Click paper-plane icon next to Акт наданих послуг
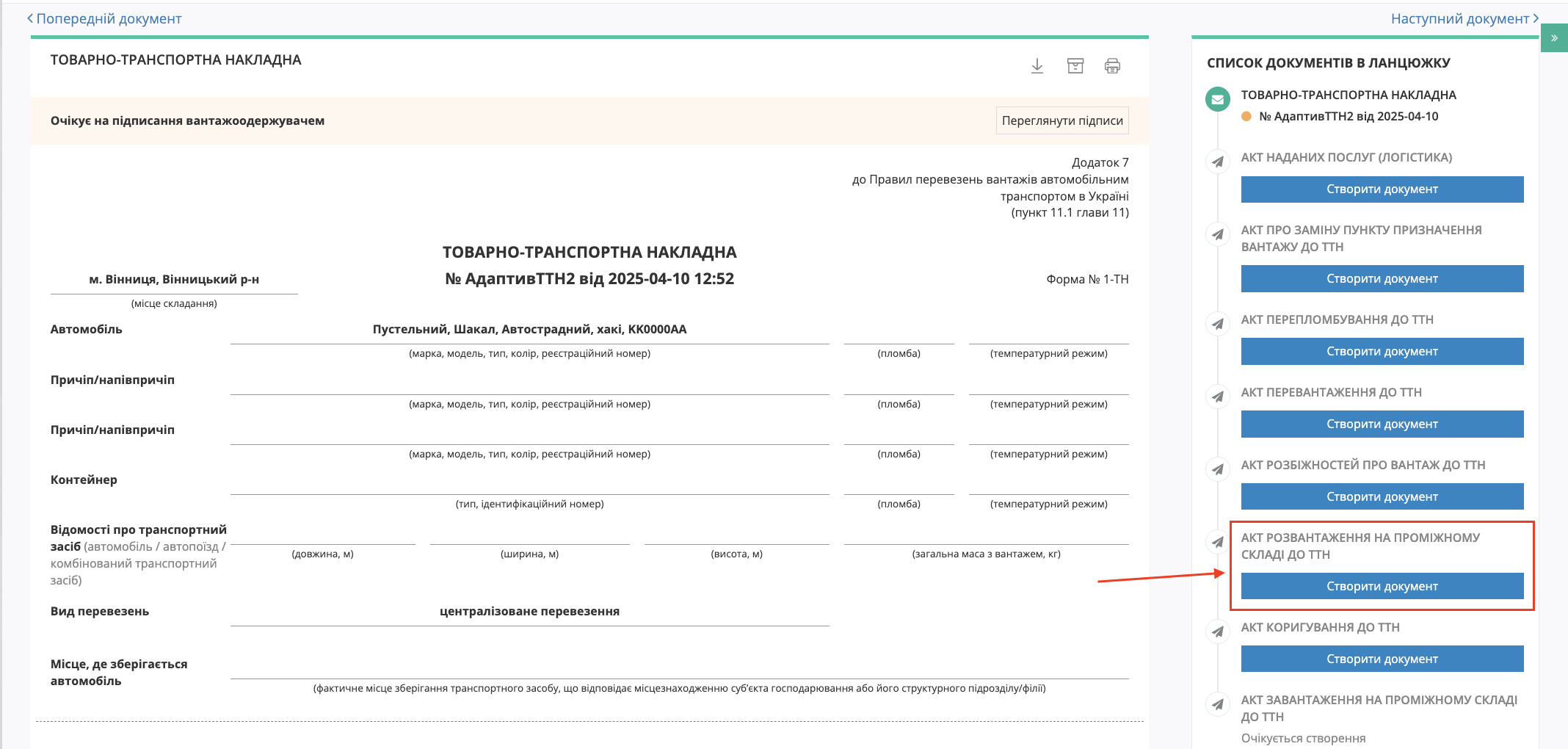Viewport: 1568px width, 749px height. 1218,162
